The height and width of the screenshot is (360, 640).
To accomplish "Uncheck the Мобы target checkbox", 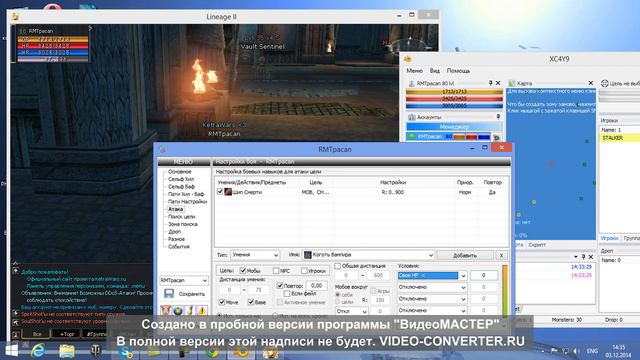I will pos(243,270).
